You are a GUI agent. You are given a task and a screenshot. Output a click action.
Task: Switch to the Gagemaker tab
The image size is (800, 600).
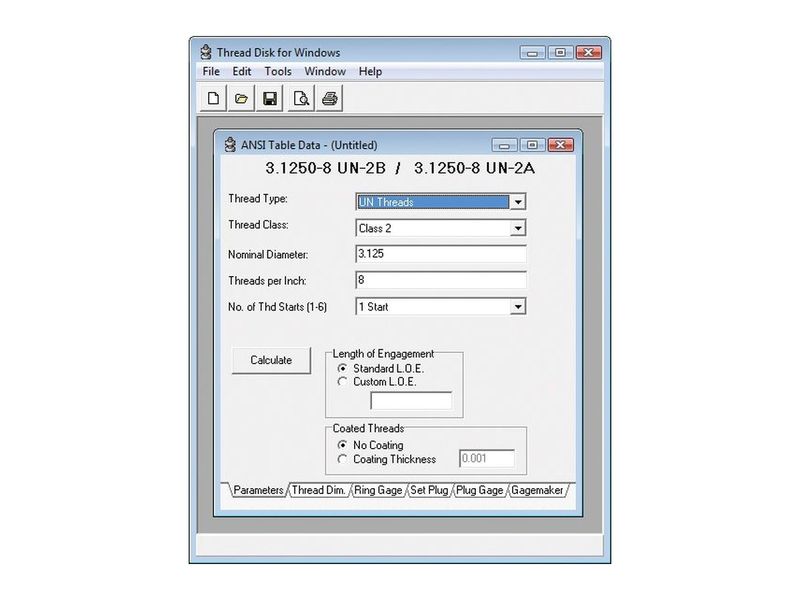click(x=537, y=490)
